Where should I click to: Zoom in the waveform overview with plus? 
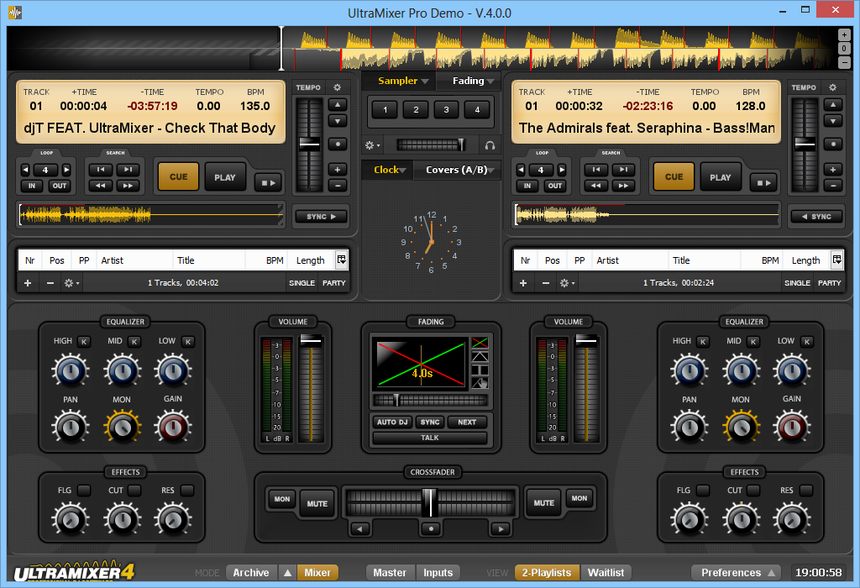click(x=844, y=35)
